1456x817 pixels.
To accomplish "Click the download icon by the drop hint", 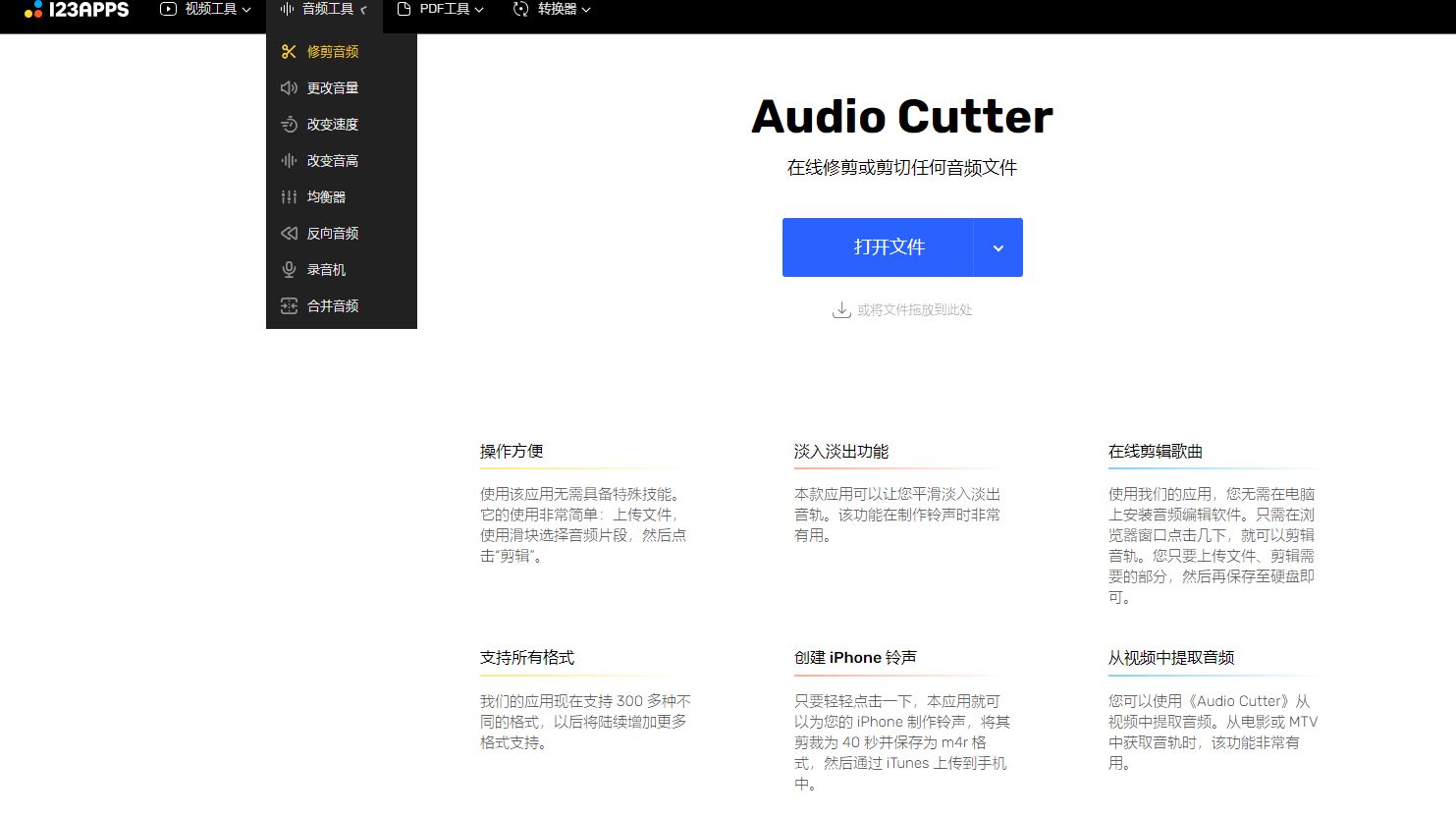I will pos(841,310).
